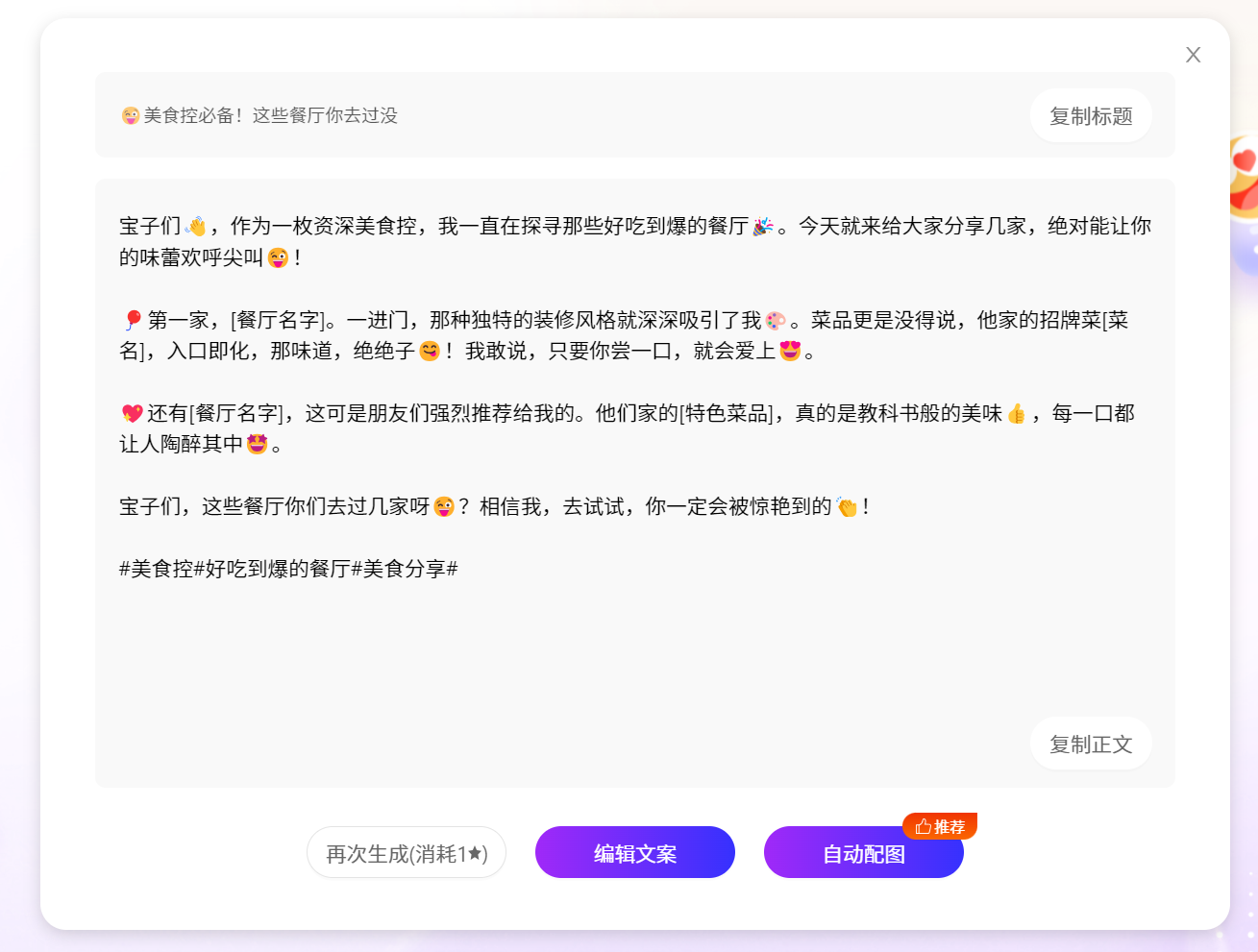Click the party popper emoji after 餐厅
The width and height of the screenshot is (1258, 952).
(763, 227)
